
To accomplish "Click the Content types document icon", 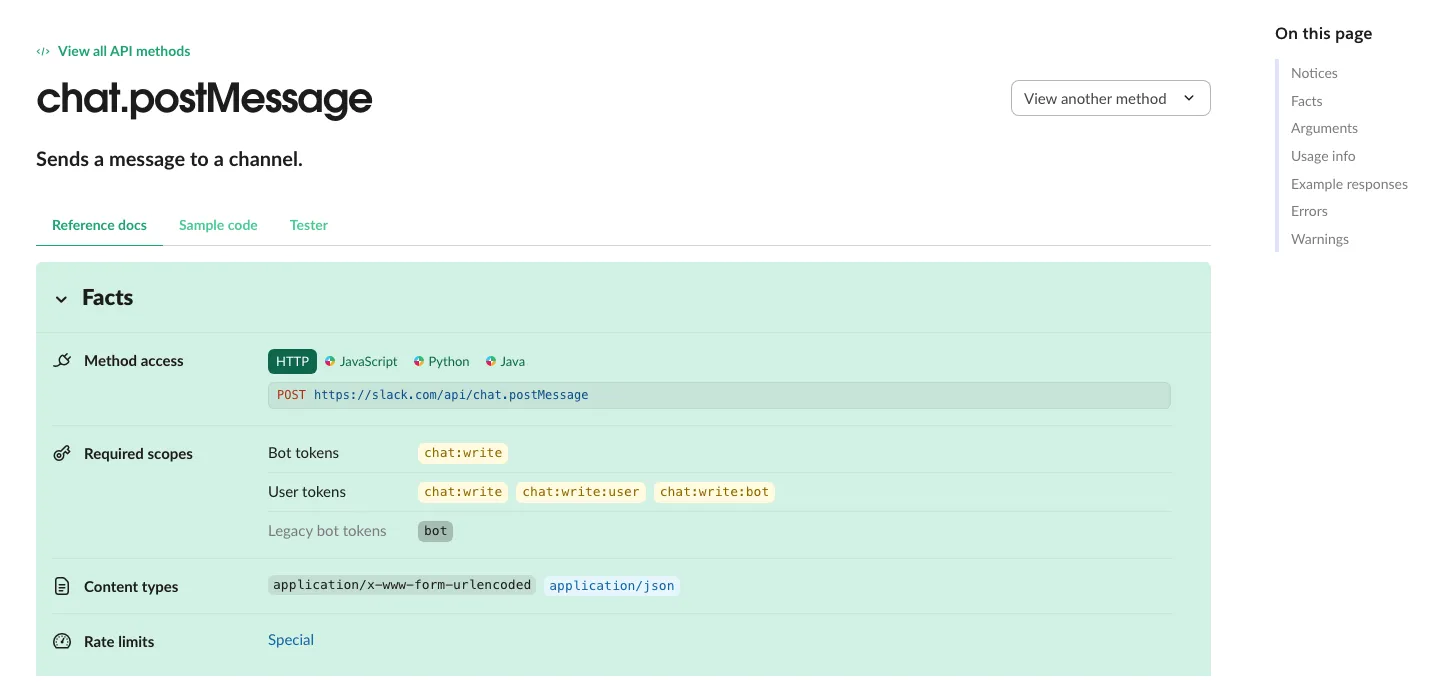I will [x=62, y=587].
